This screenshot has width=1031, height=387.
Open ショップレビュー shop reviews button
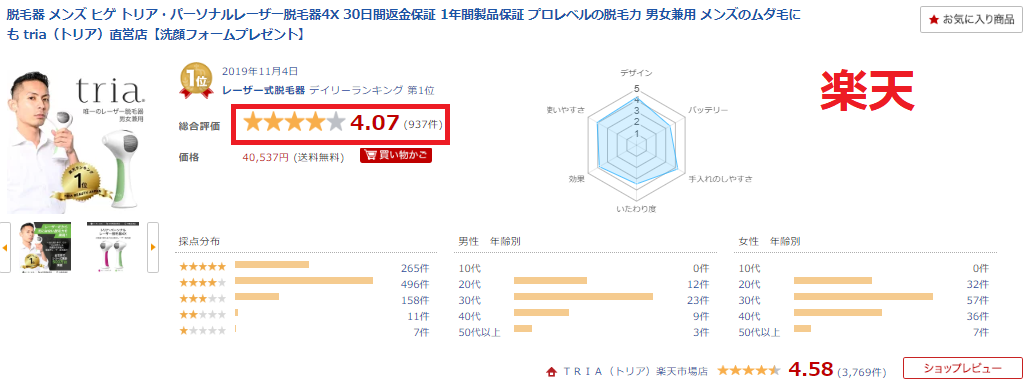pos(963,368)
